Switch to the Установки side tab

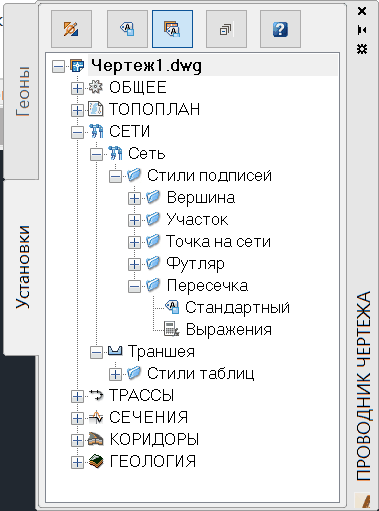[x=22, y=267]
